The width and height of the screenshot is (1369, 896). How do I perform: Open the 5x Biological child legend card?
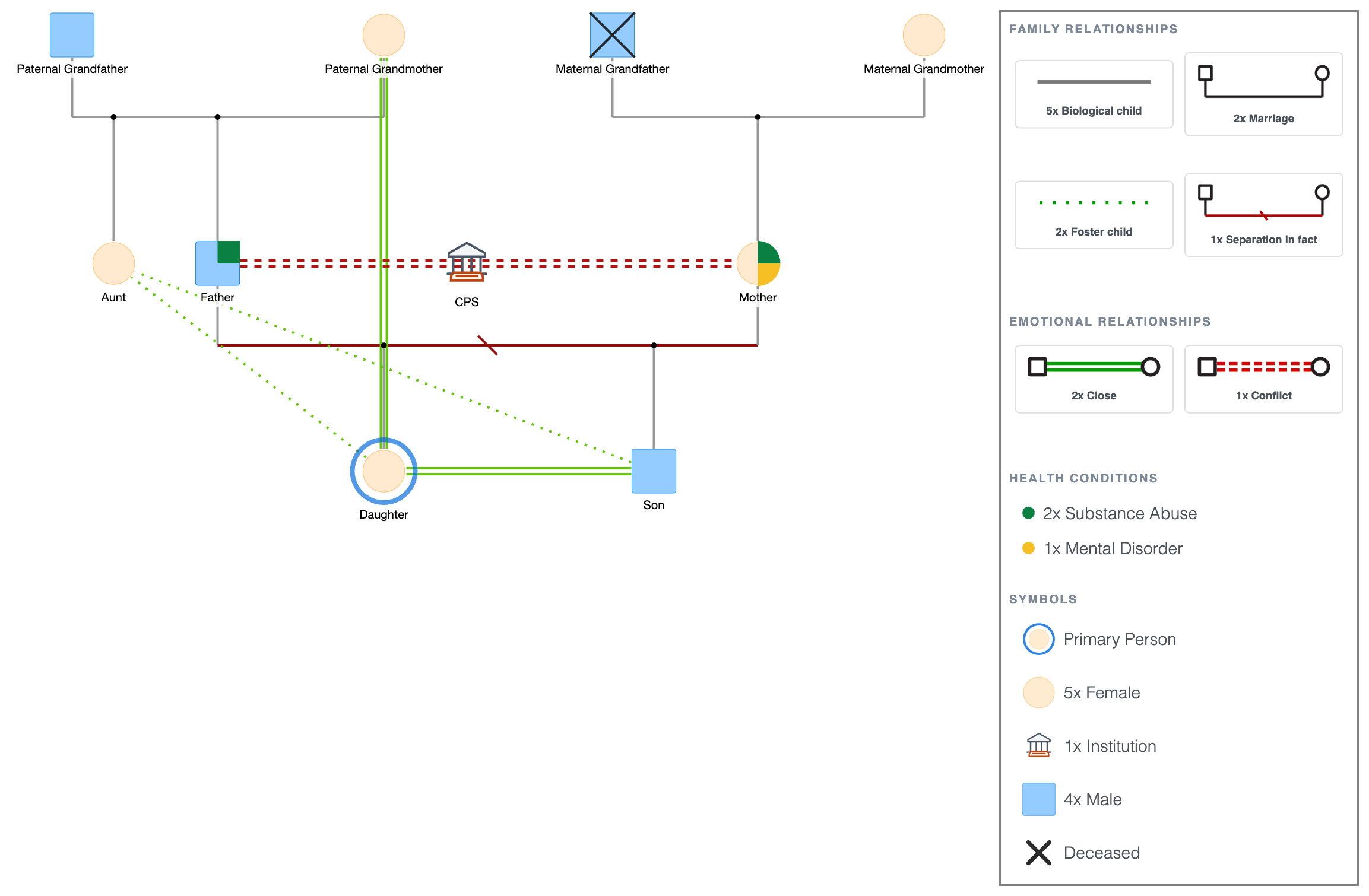coord(1094,94)
